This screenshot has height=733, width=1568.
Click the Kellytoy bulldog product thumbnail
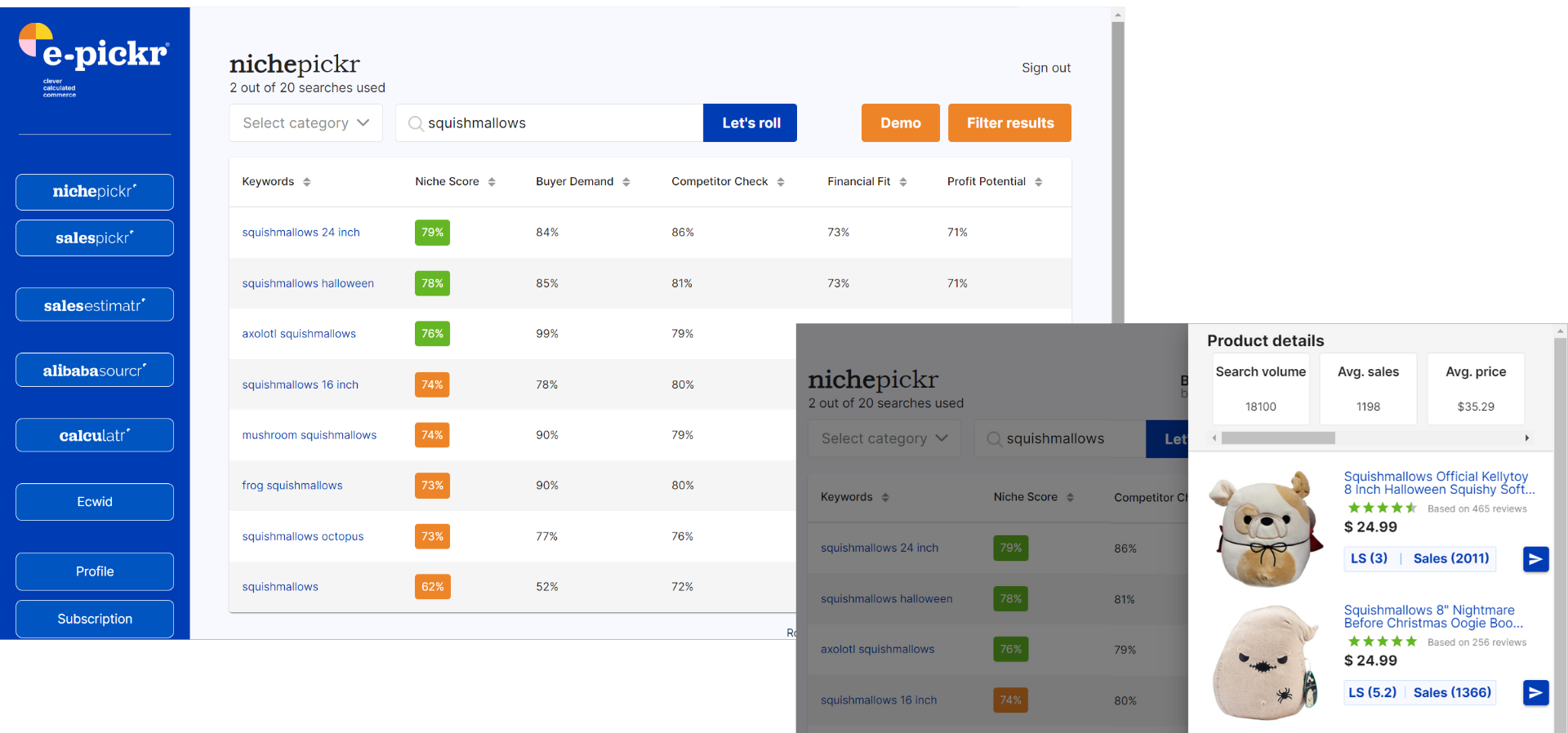[x=1266, y=529]
